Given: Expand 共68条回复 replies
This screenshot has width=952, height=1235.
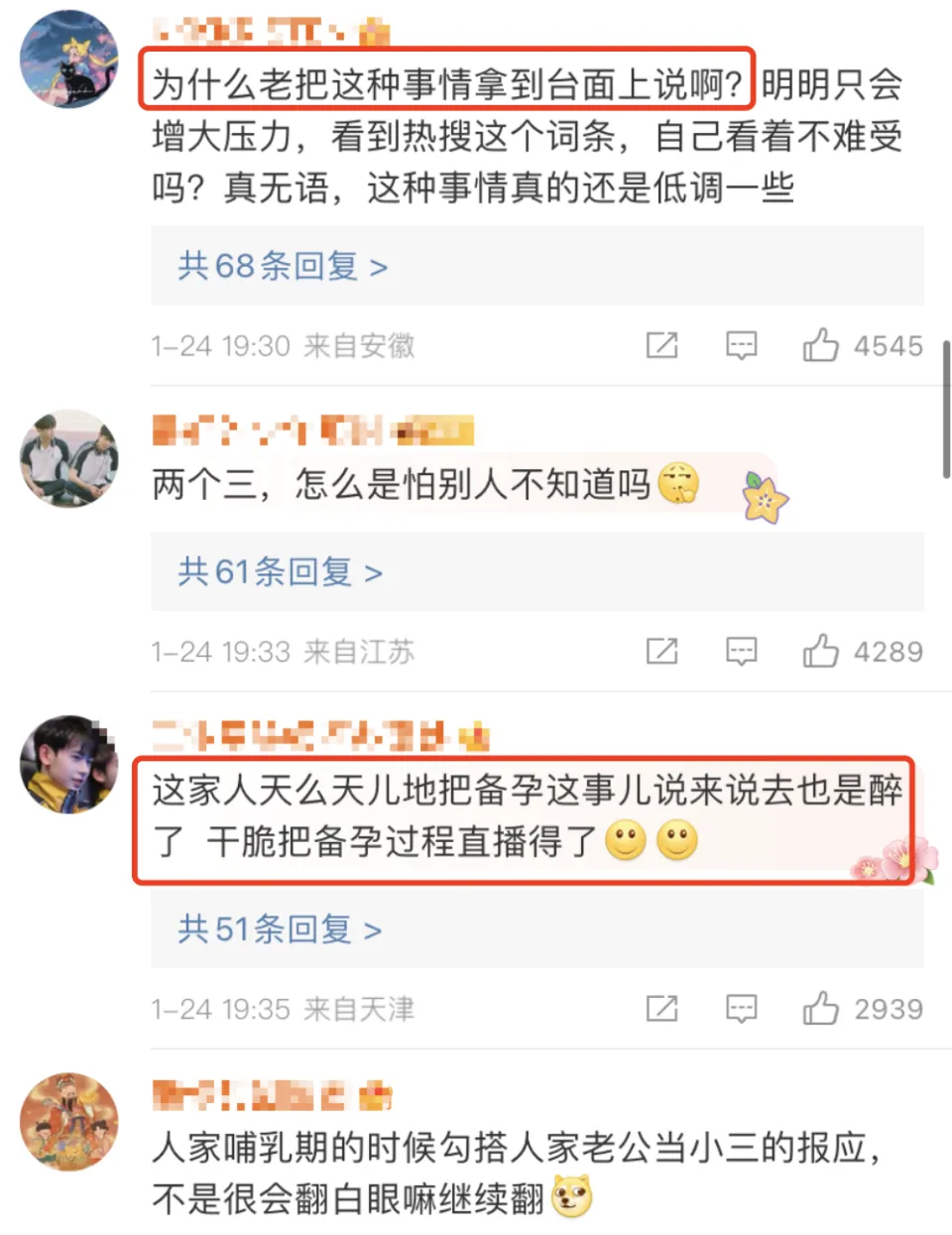Looking at the screenshot, I should pos(283,266).
